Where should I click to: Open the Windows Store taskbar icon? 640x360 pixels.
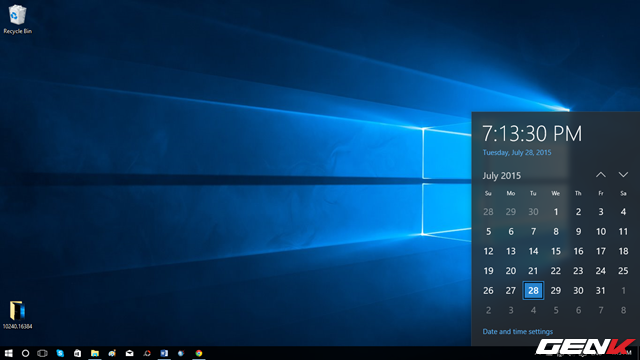[77, 353]
